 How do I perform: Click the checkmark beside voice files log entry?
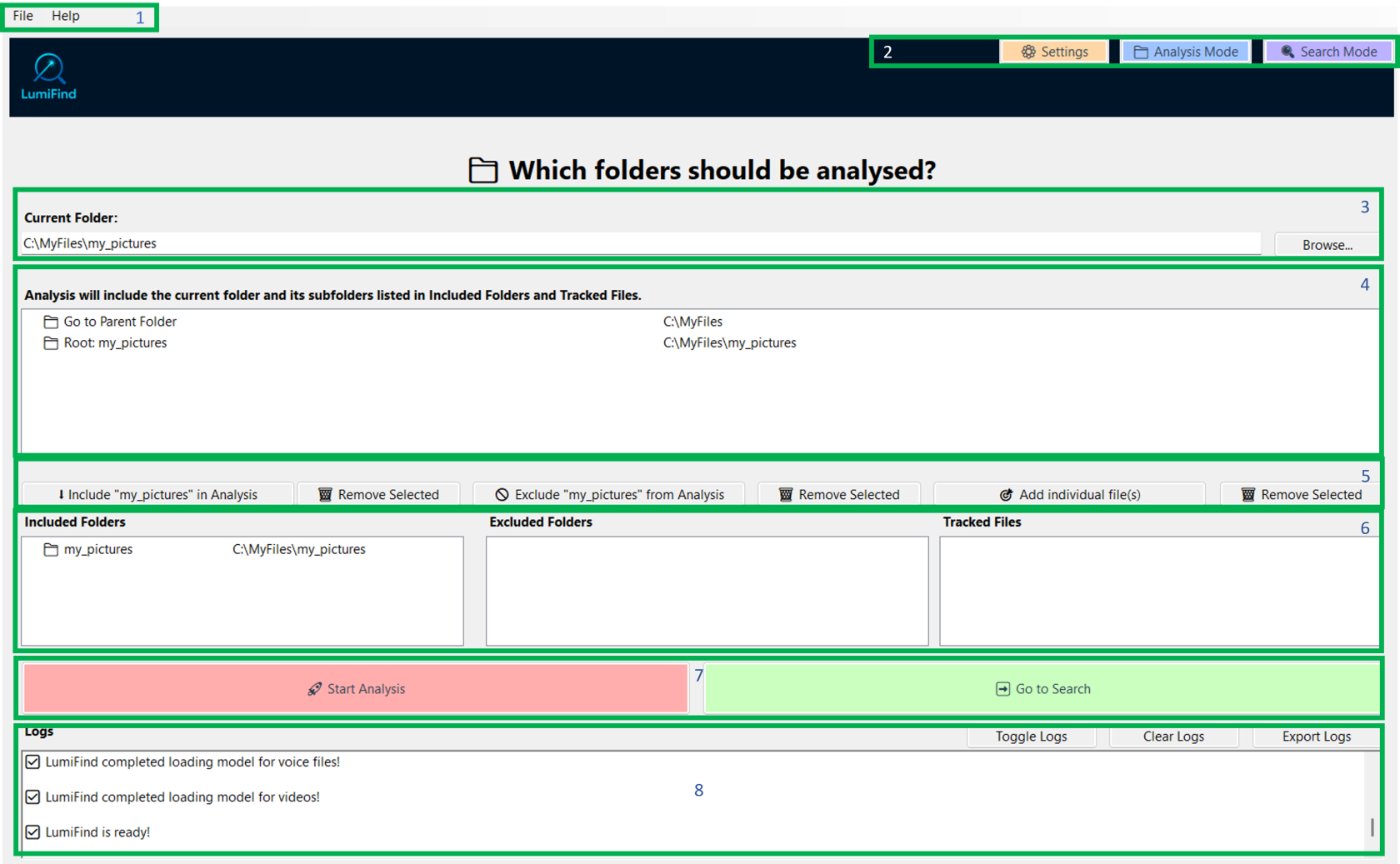point(32,762)
